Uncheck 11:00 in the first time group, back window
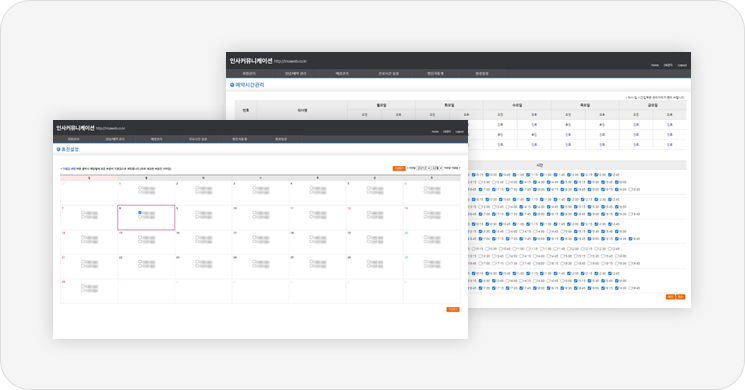This screenshot has width=745, height=390. (515, 175)
